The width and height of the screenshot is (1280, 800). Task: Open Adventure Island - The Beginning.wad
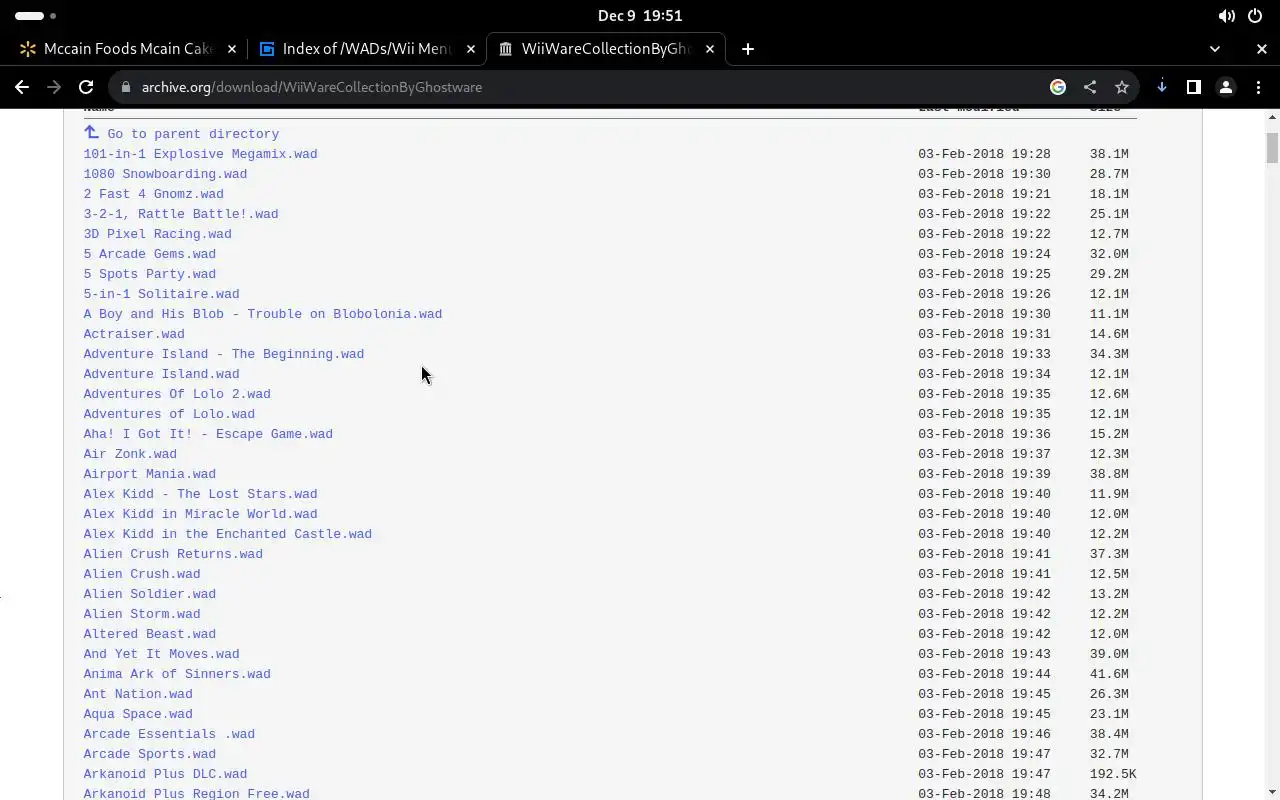[224, 354]
